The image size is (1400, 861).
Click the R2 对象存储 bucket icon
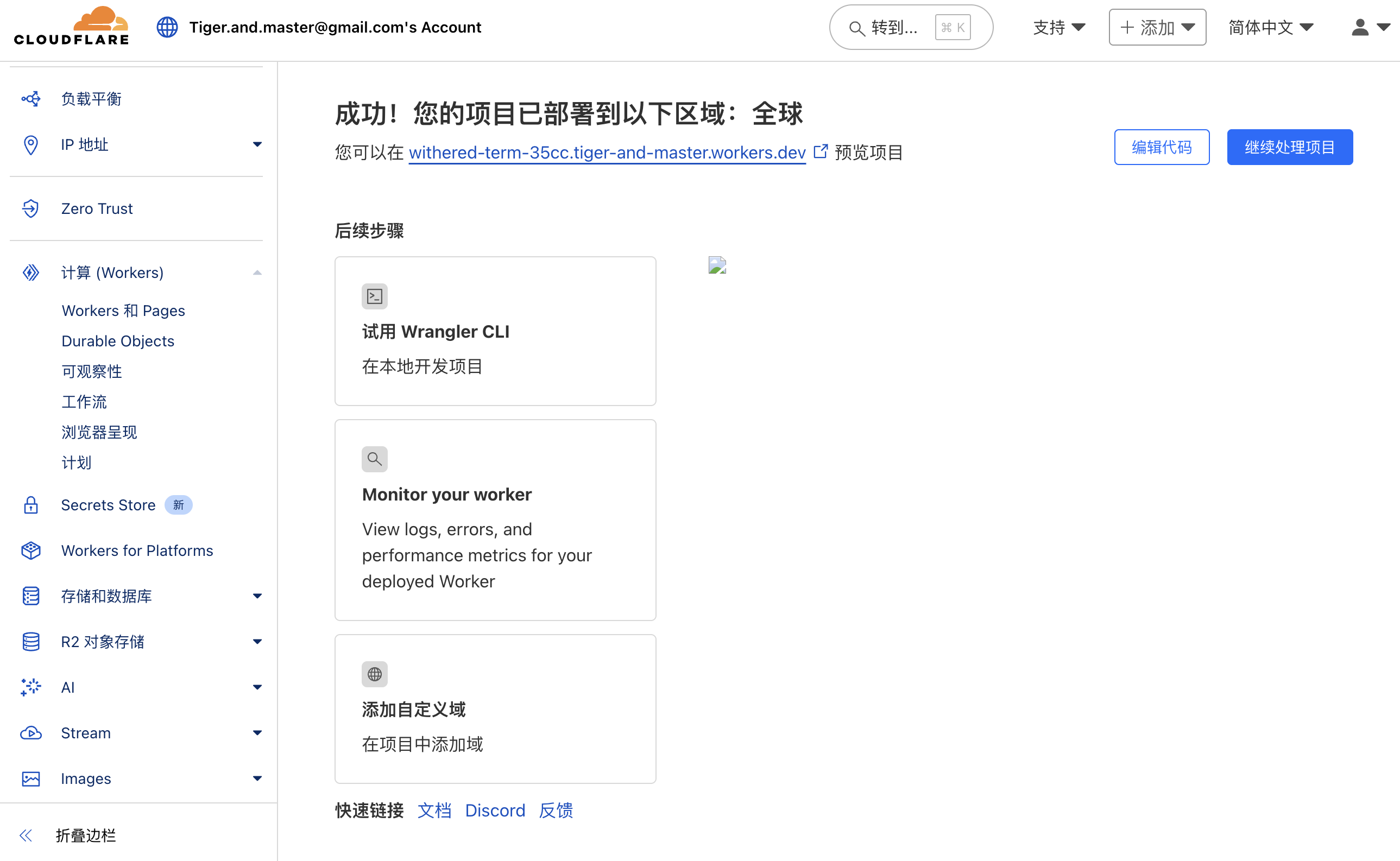coord(31,642)
